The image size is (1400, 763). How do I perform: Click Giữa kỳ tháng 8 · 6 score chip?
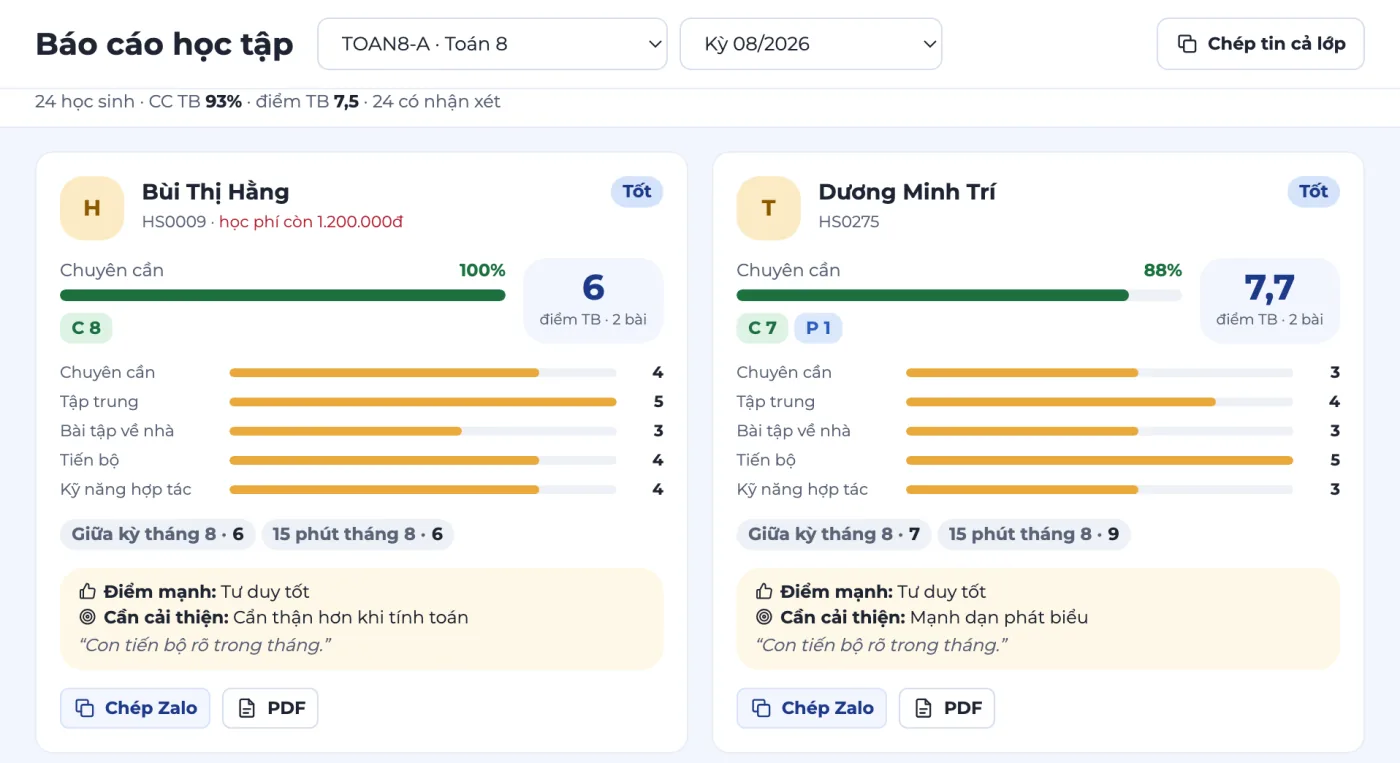(x=158, y=534)
